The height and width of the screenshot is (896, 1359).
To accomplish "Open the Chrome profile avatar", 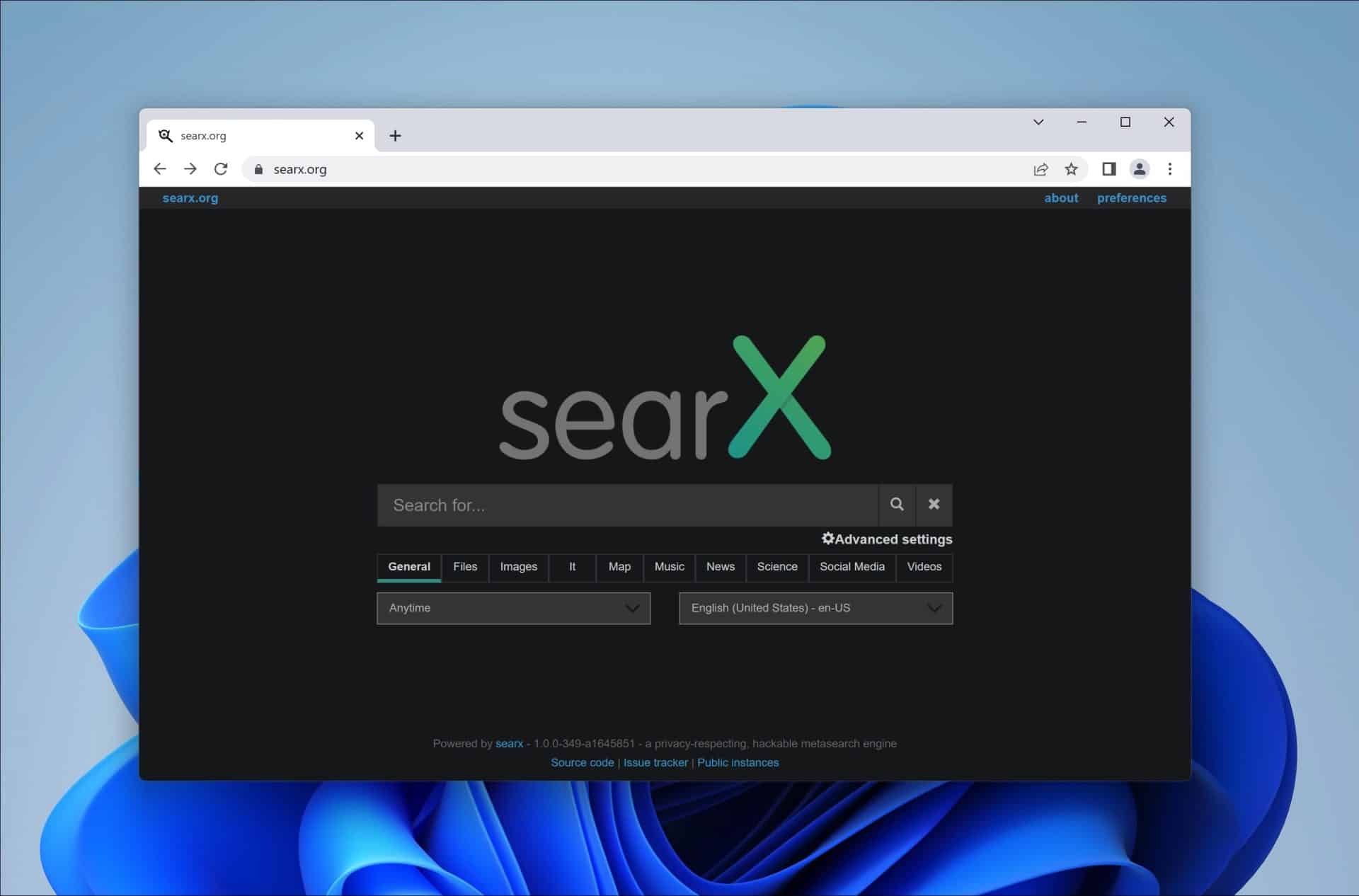I will point(1139,169).
